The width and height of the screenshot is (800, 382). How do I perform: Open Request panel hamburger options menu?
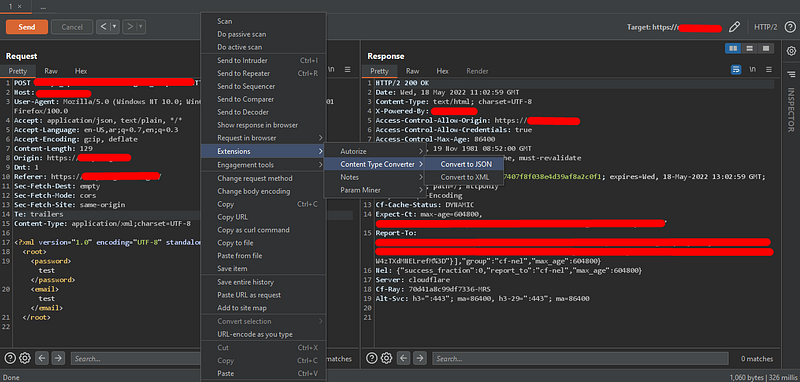point(347,70)
